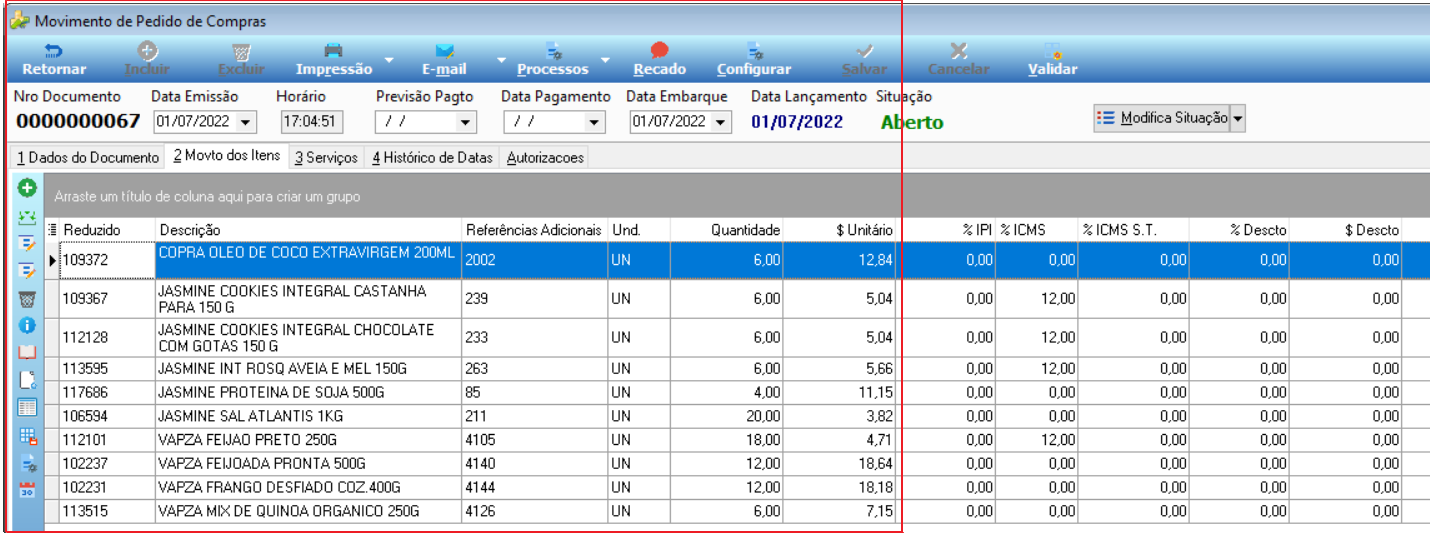Click the $ Descto column header

(1346, 230)
